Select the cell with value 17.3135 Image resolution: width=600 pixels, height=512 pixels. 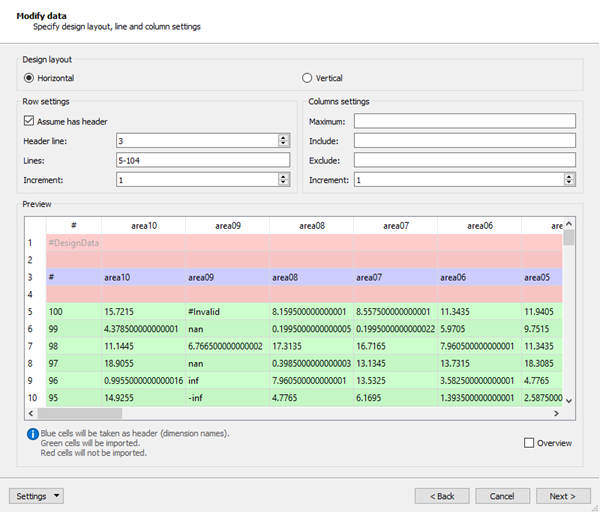tap(312, 346)
